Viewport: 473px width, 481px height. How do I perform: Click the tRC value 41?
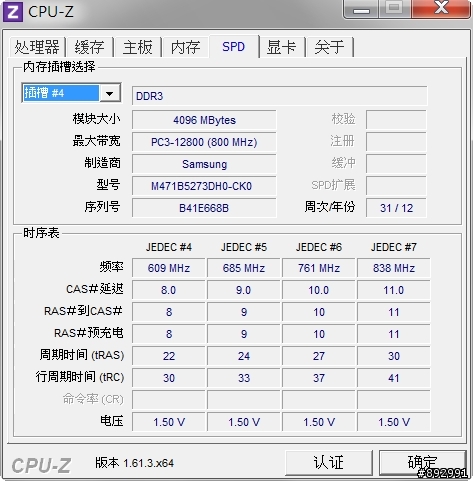pyautogui.click(x=394, y=378)
